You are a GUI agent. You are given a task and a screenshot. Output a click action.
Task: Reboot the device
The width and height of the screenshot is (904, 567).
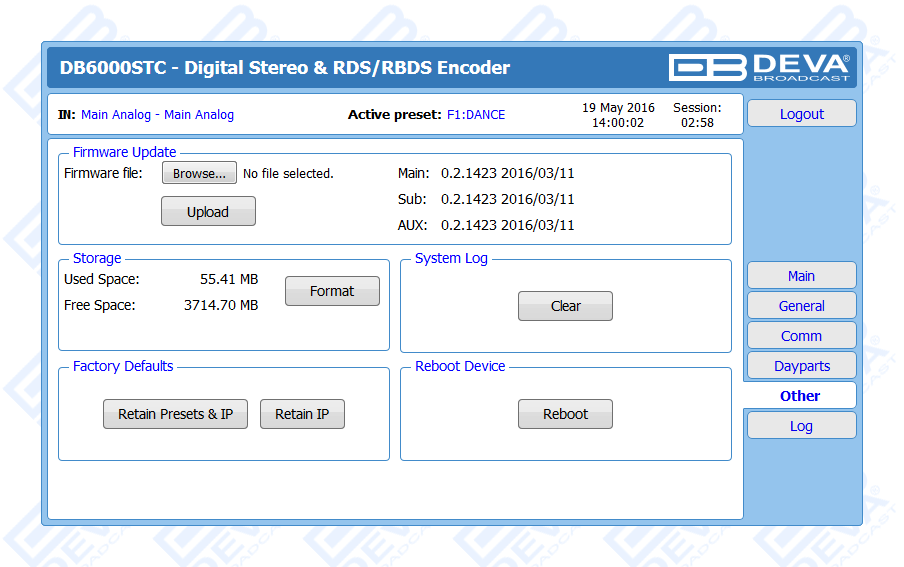[x=565, y=414]
